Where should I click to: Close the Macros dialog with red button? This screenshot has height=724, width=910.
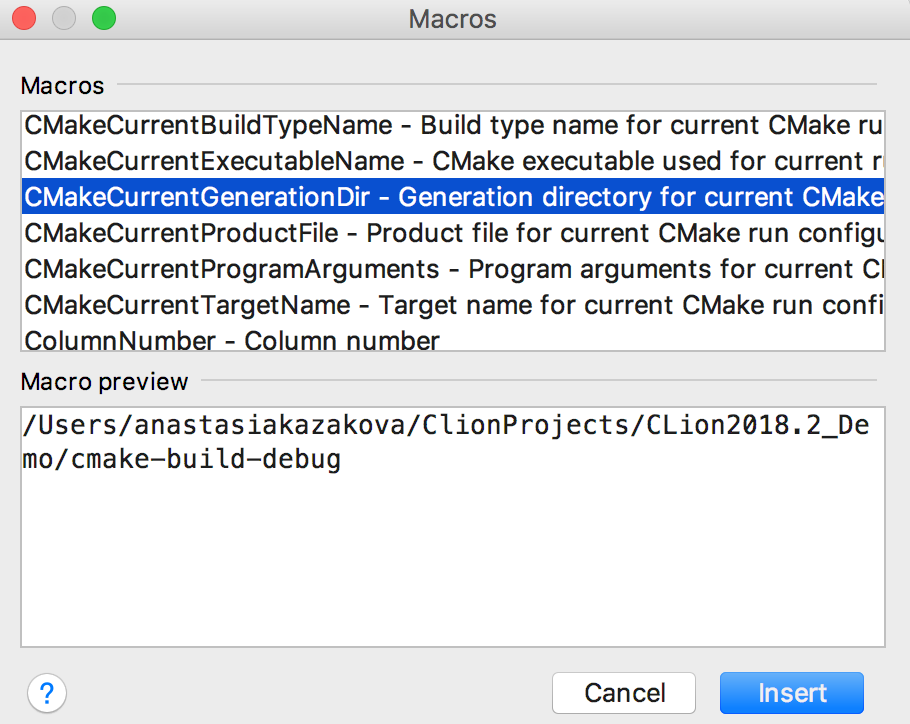tap(24, 18)
